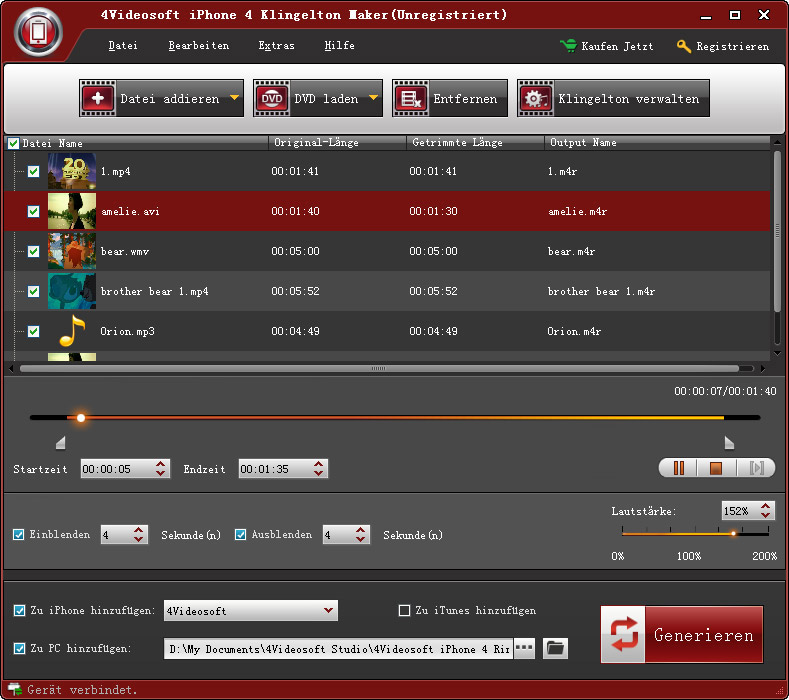Uncheck the bear.wmv file checkbox
Viewport: 789px width, 700px height.
33,252
